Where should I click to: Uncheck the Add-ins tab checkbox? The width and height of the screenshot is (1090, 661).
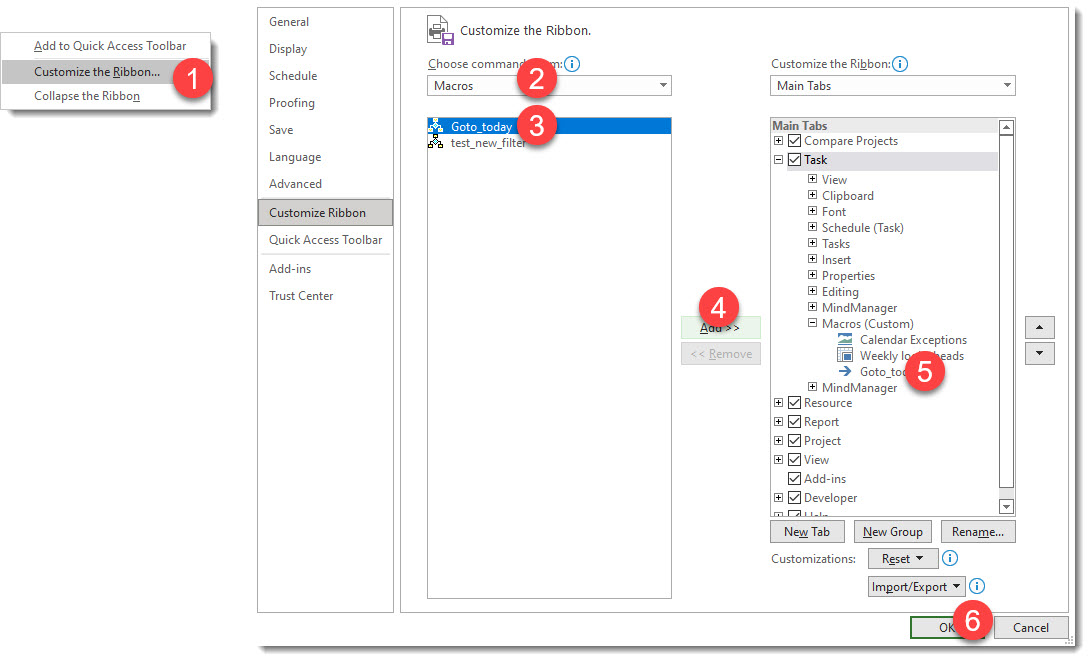click(x=792, y=478)
